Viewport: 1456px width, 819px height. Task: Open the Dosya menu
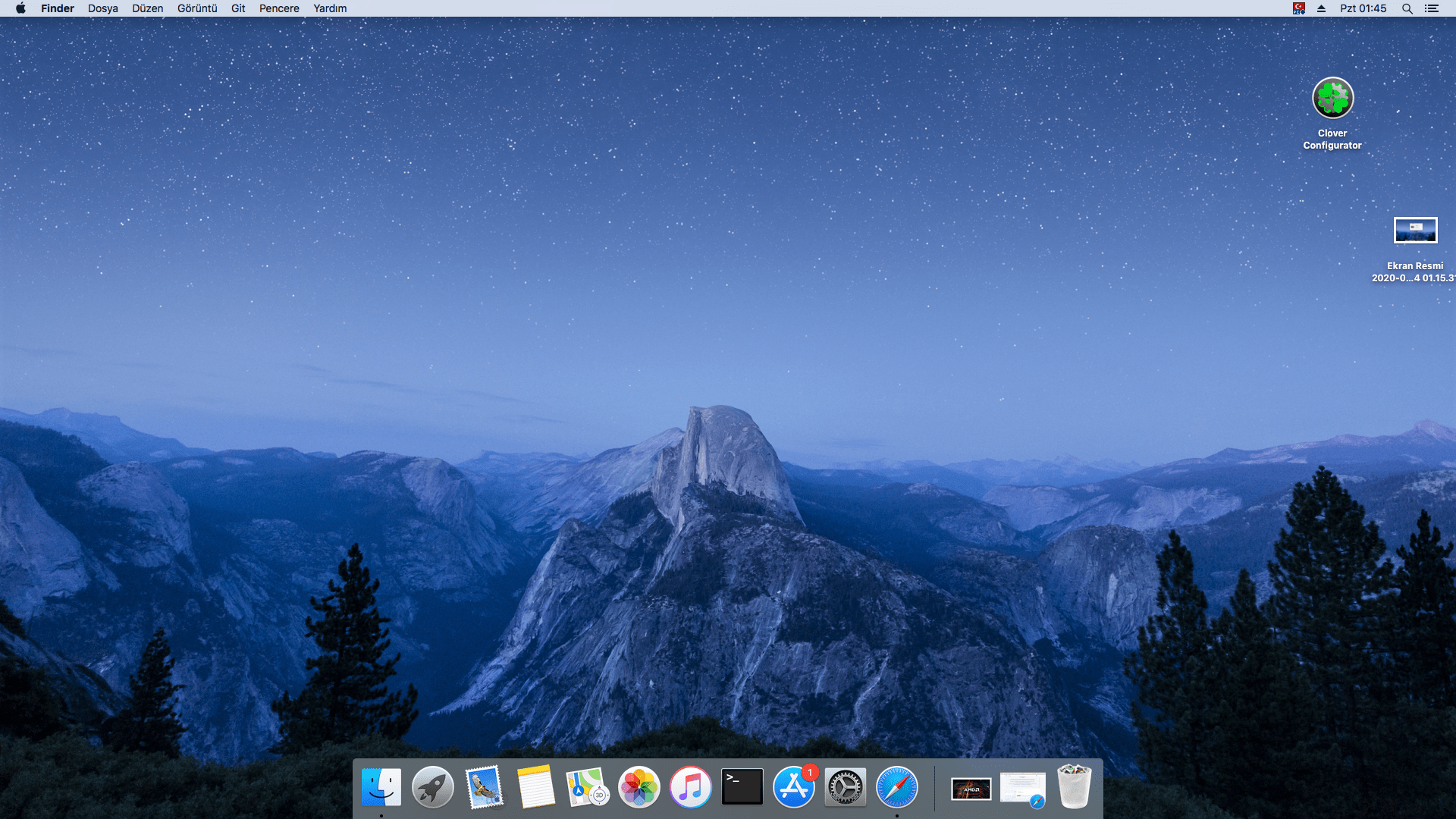coord(102,8)
